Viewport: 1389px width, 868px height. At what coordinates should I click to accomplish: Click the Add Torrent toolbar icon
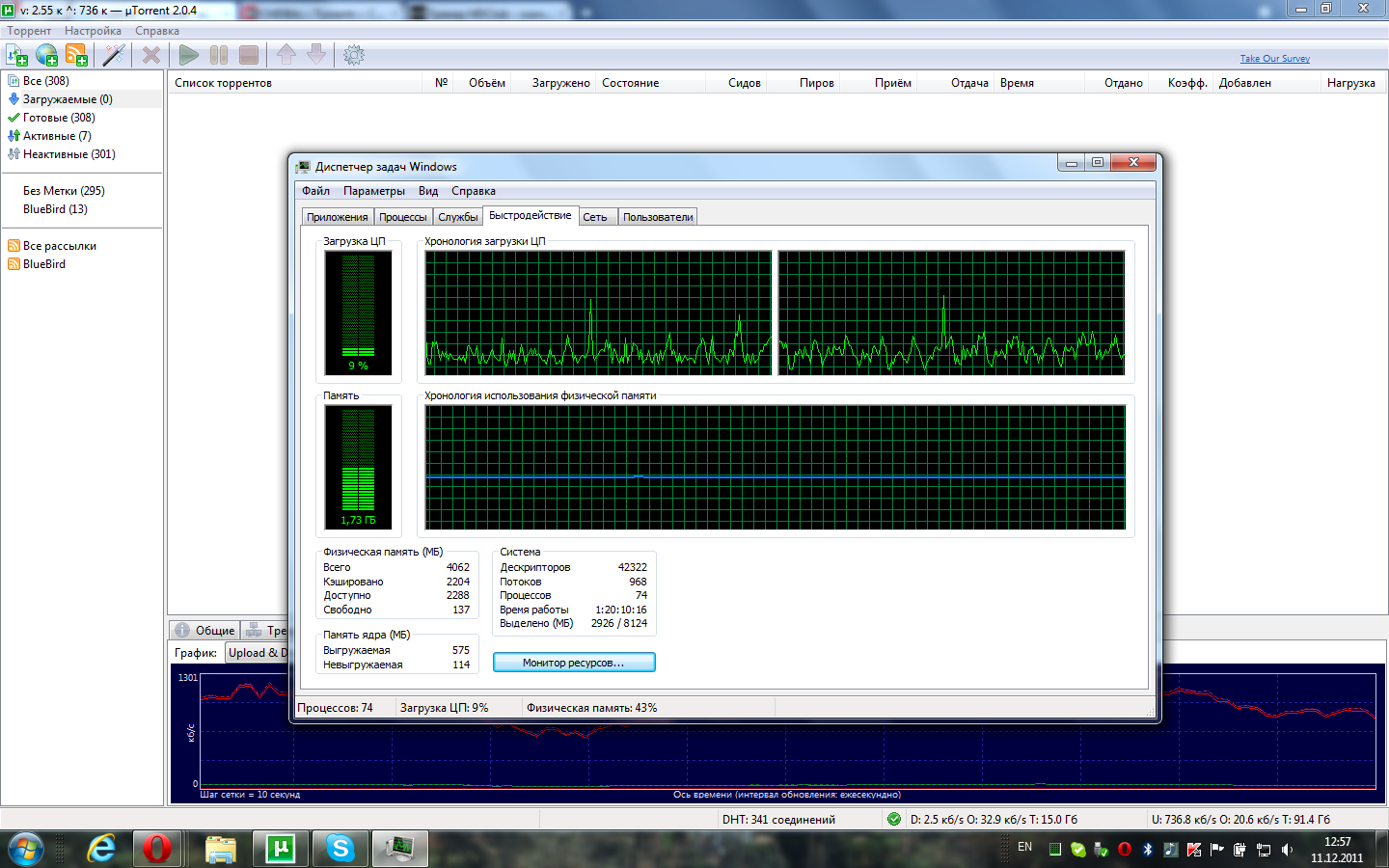click(x=16, y=55)
